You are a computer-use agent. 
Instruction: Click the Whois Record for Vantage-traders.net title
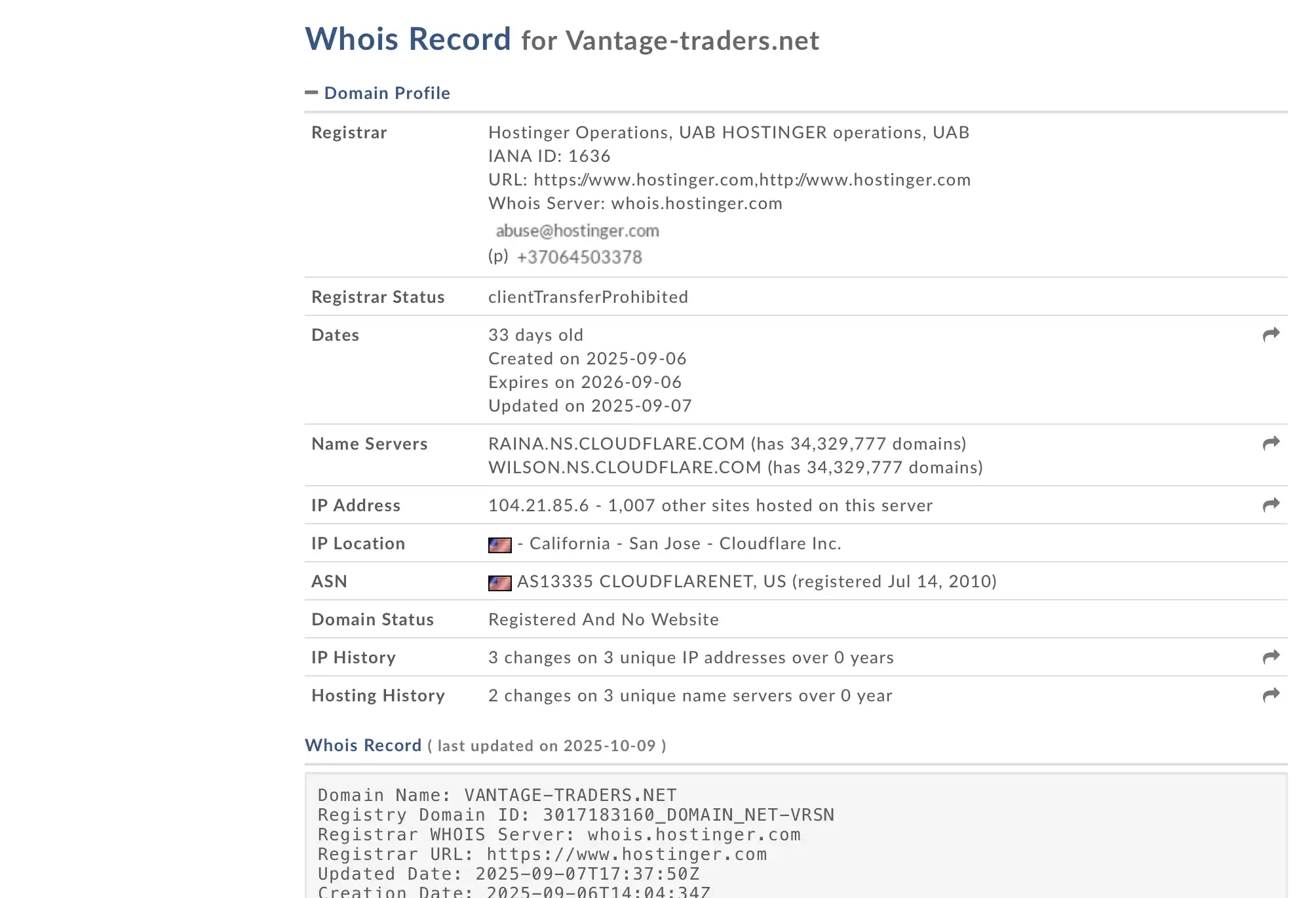click(x=562, y=40)
